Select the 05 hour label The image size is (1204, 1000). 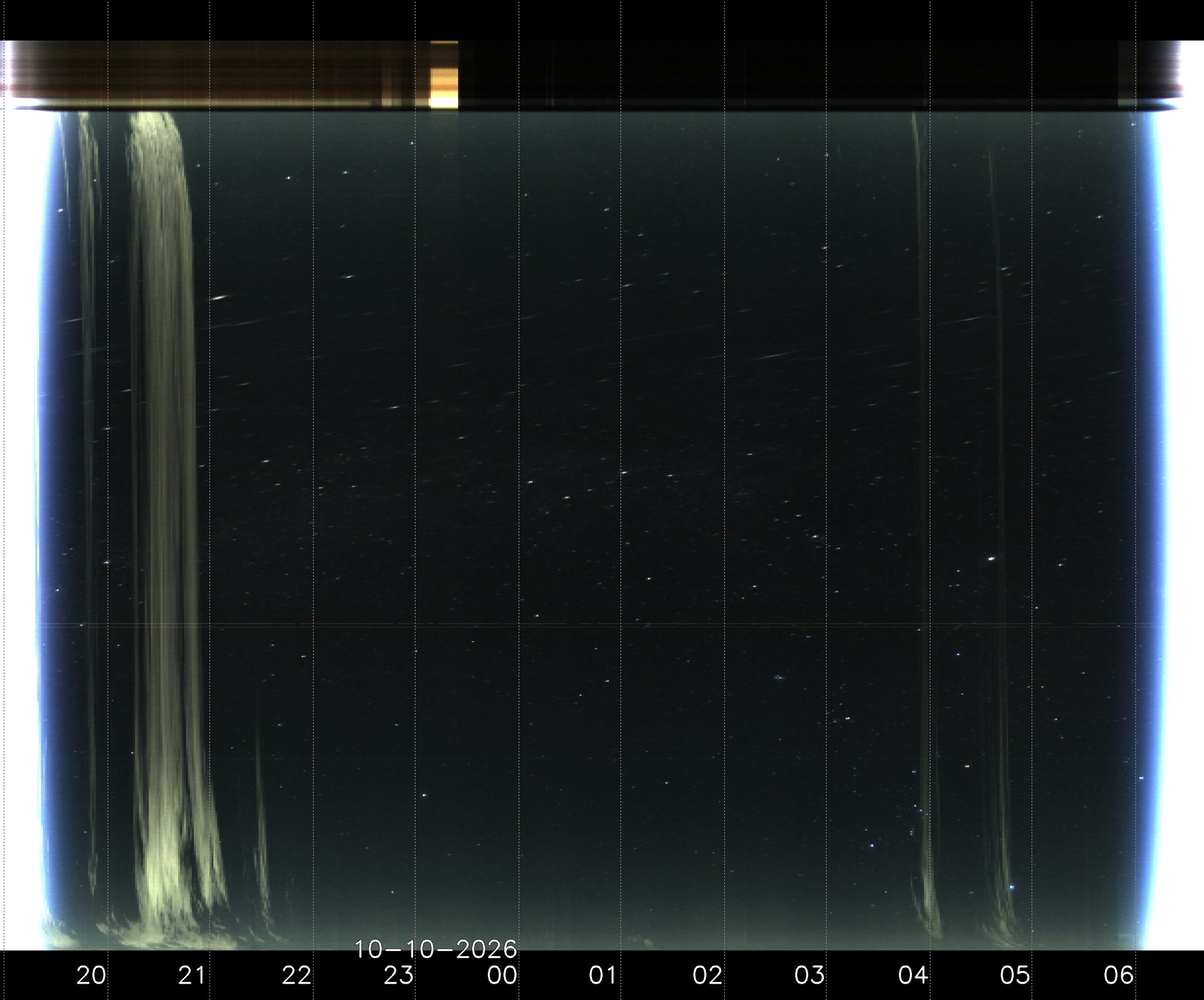(1015, 976)
